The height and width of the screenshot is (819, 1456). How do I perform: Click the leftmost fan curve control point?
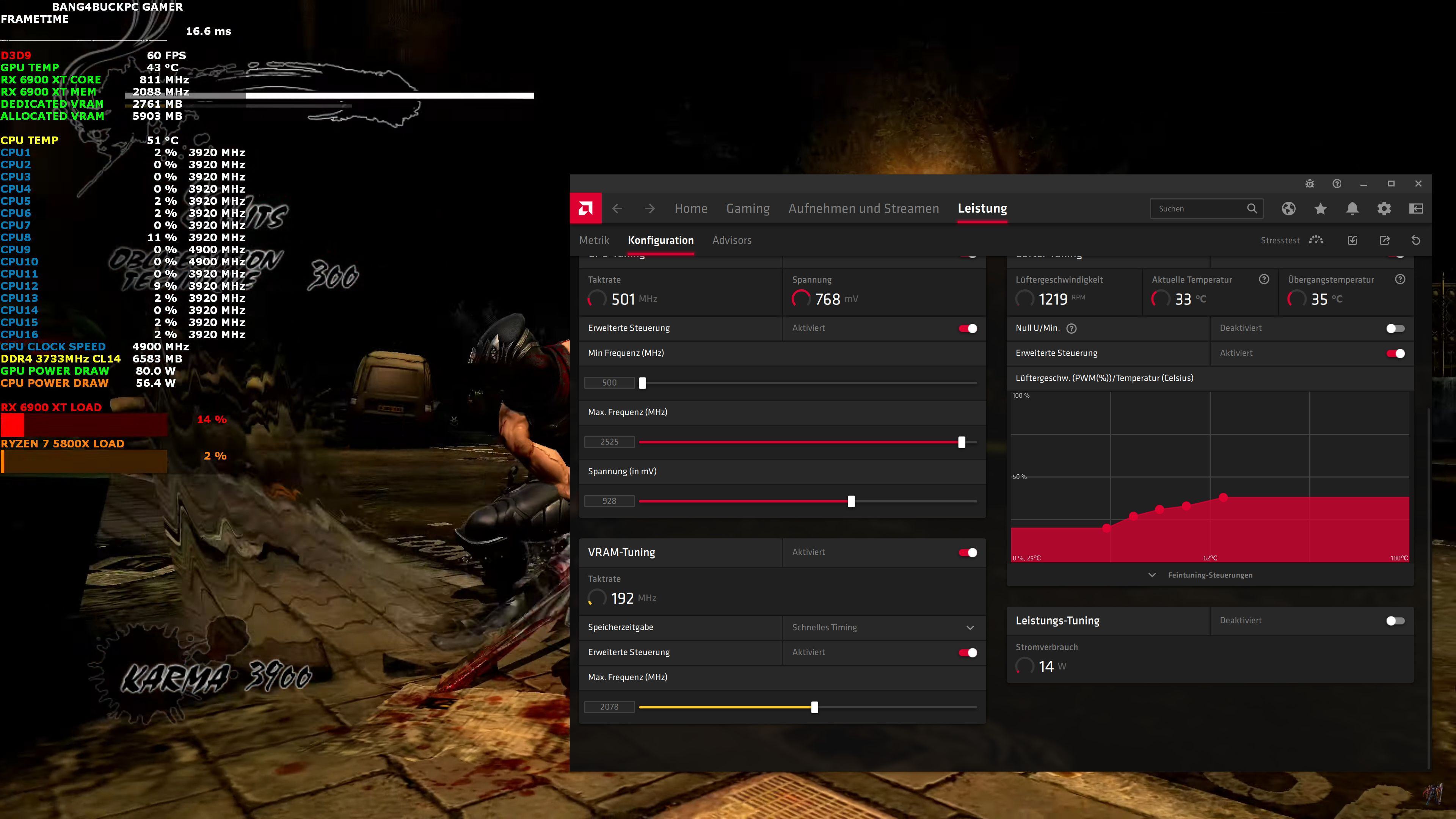[x=1107, y=528]
